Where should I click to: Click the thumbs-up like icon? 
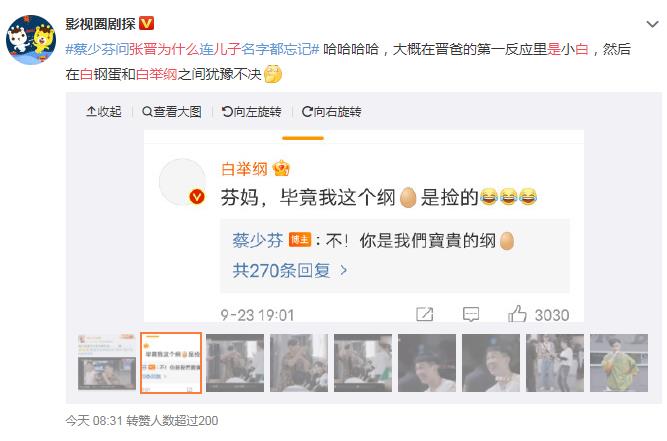pyautogui.click(x=517, y=314)
